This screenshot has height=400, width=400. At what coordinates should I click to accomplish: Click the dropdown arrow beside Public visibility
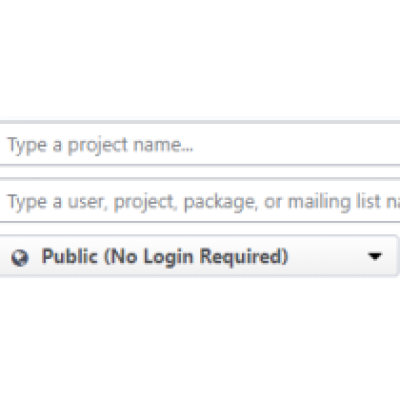coord(375,256)
